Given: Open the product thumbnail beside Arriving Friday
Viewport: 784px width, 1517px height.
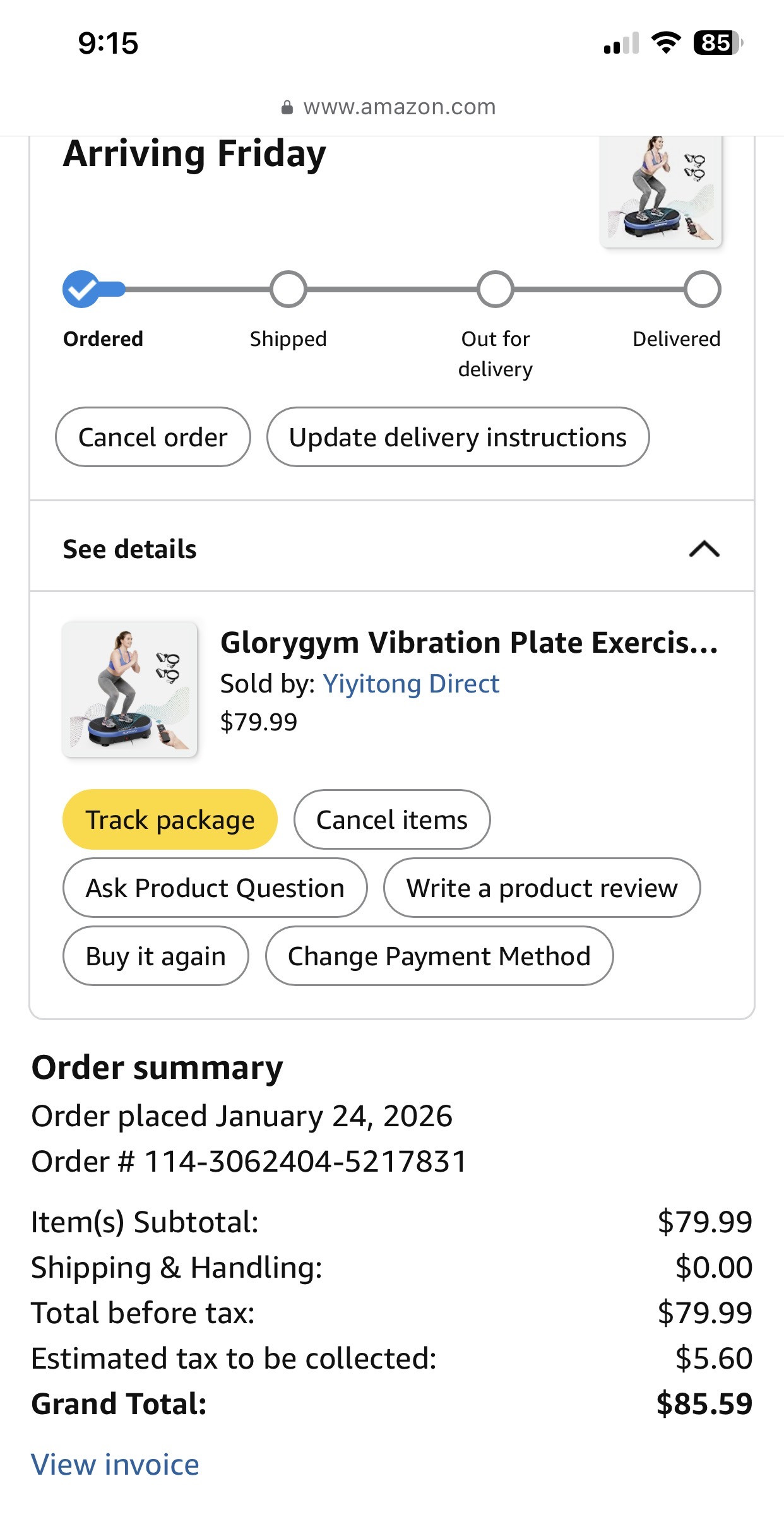Looking at the screenshot, I should coord(660,191).
